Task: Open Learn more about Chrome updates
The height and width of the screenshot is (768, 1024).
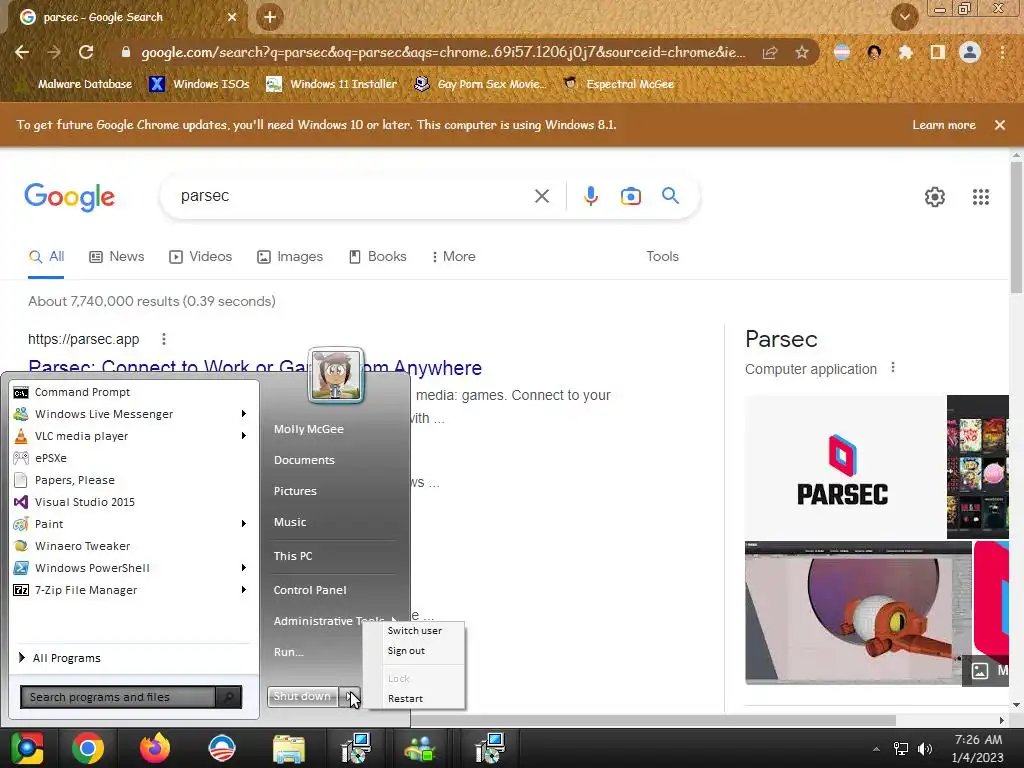Action: [x=944, y=125]
